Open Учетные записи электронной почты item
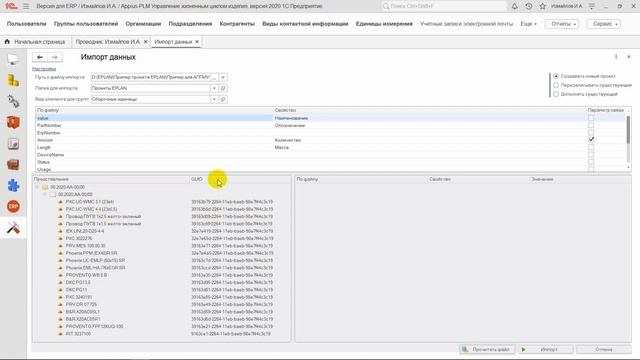640x360 pixels. (x=467, y=24)
